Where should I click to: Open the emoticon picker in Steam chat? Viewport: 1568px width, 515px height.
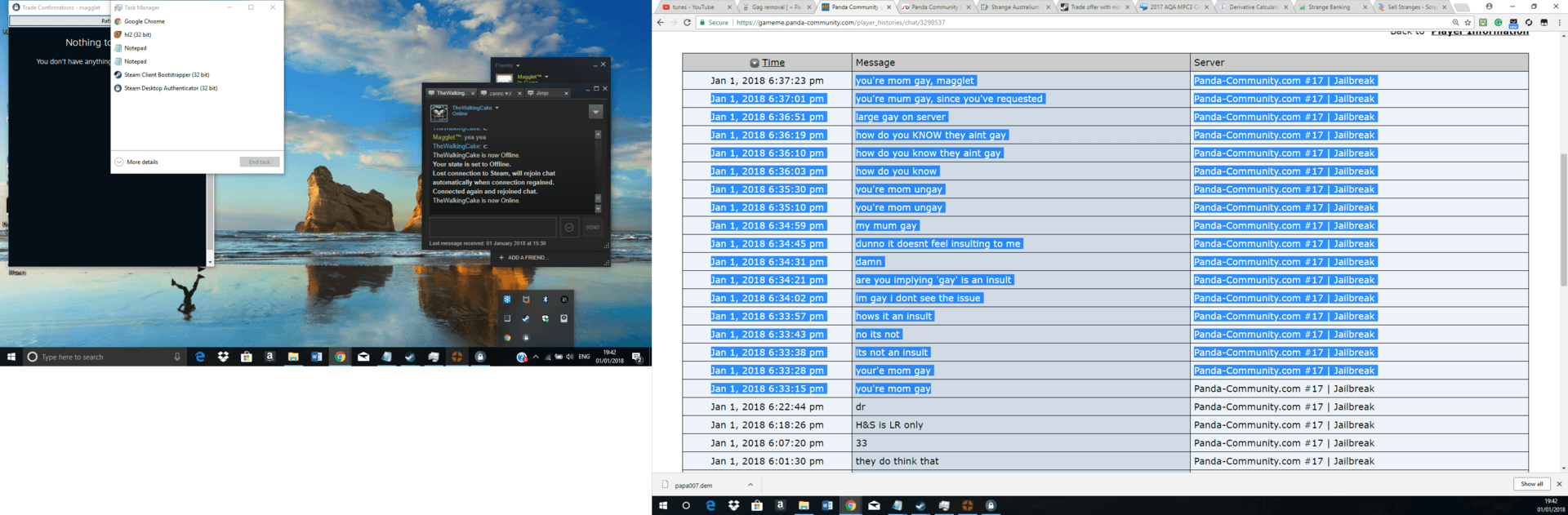click(x=569, y=228)
